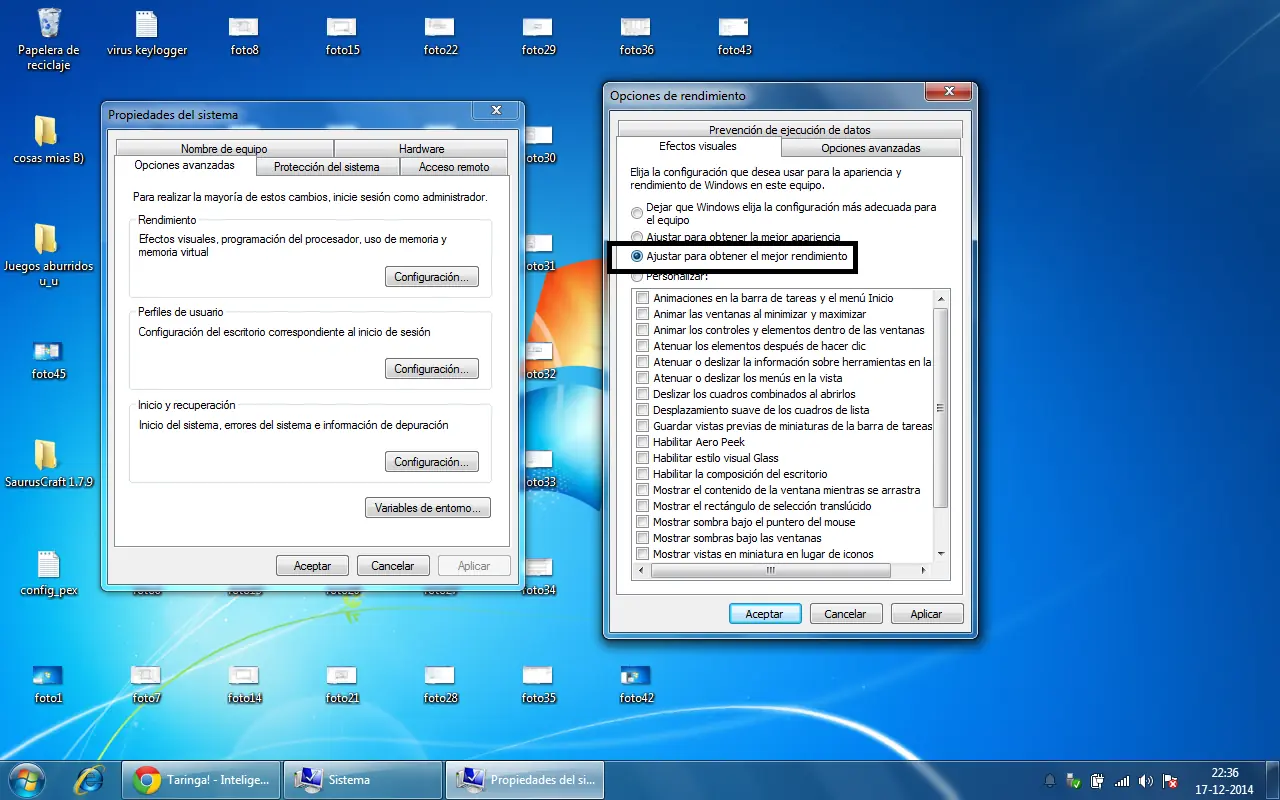Image resolution: width=1280 pixels, height=800 pixels.
Task: Select the foto21 desktop icon
Action: [342, 684]
